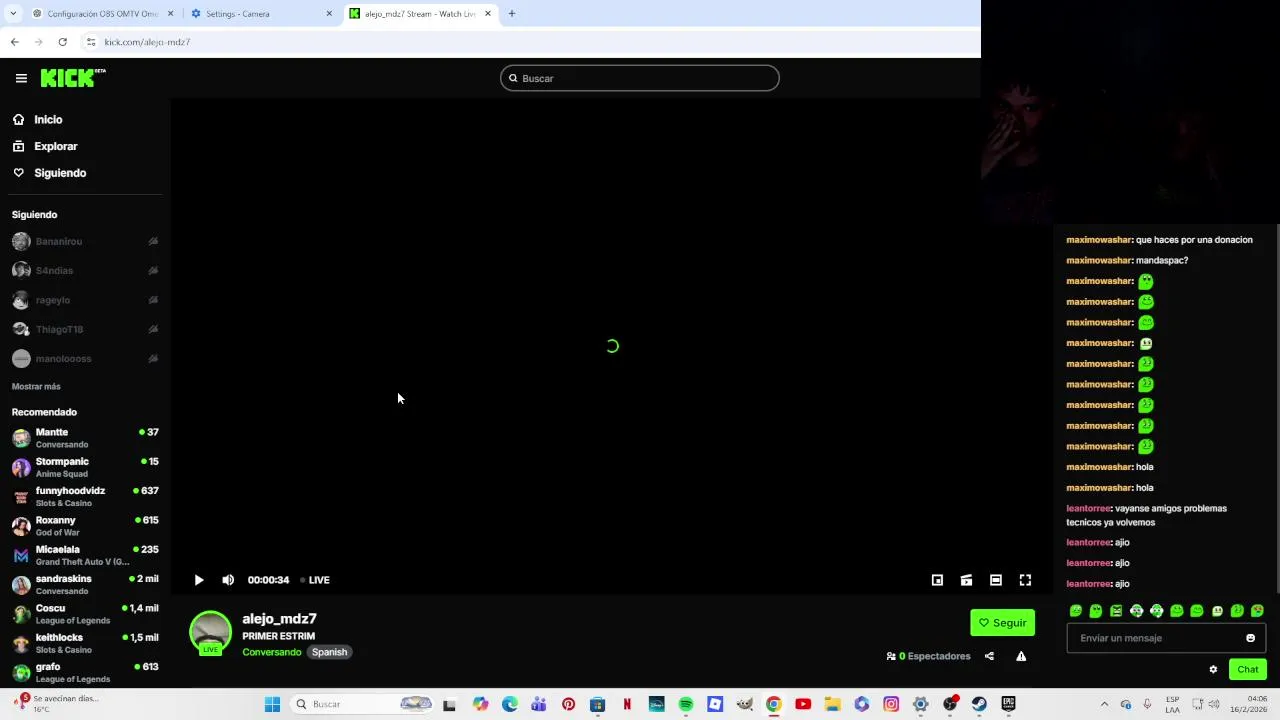Go back in the browser
This screenshot has width=1280, height=720.
coord(14,42)
